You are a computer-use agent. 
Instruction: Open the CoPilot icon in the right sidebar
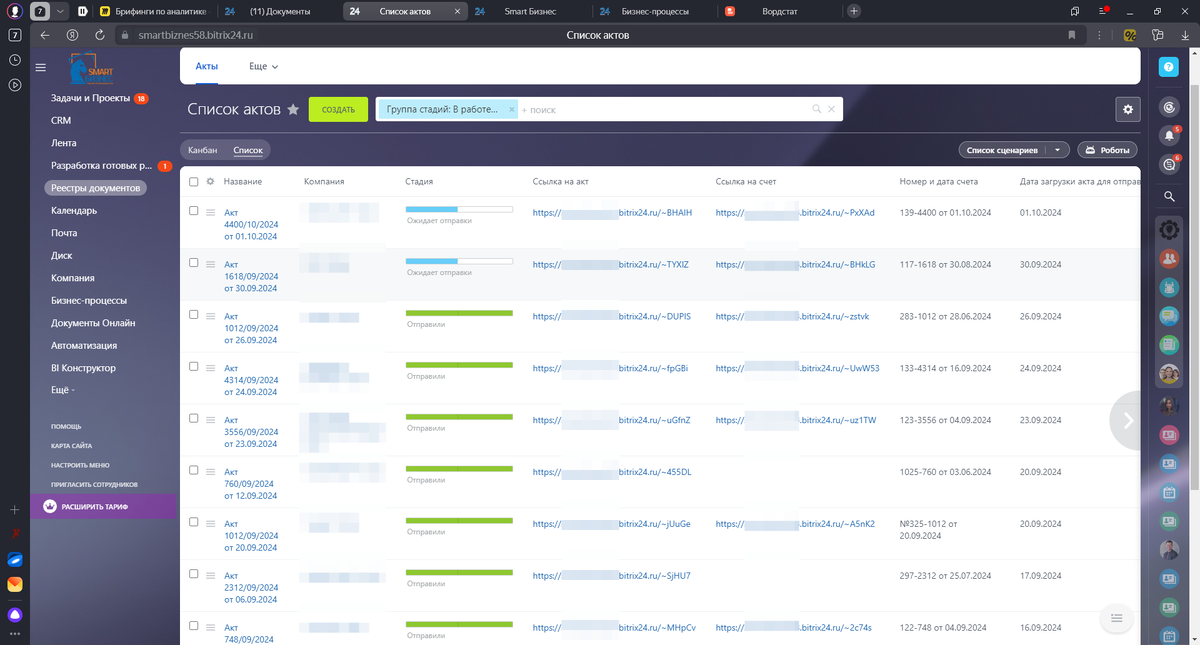point(1169,107)
